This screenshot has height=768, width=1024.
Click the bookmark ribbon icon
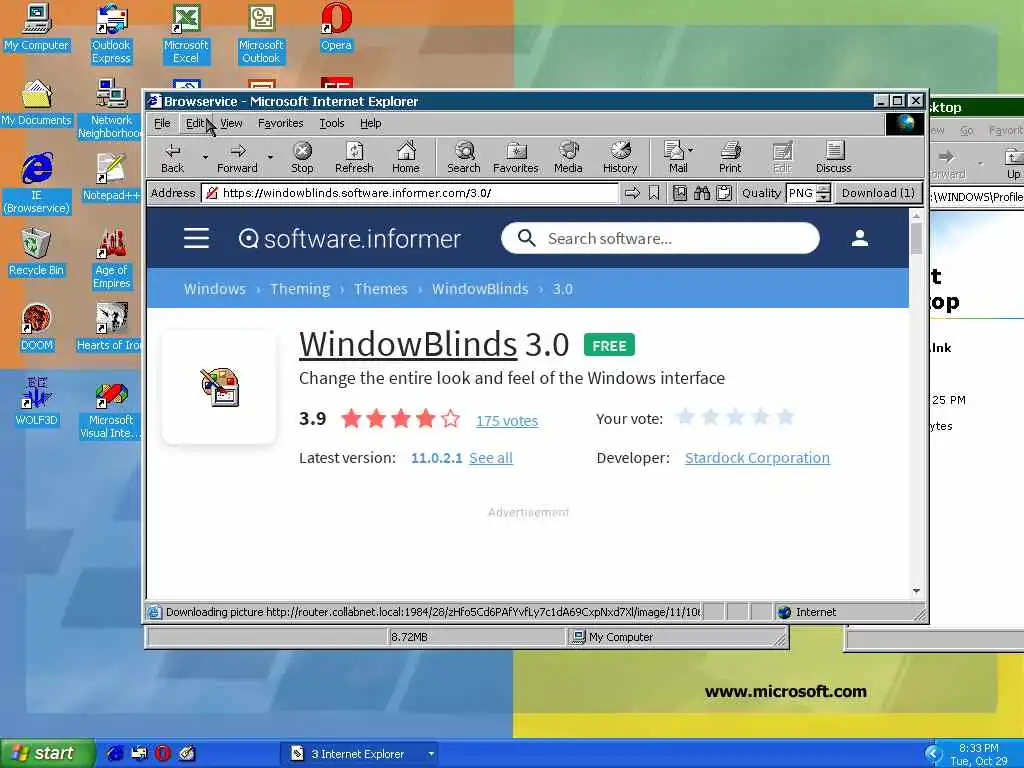pos(654,193)
